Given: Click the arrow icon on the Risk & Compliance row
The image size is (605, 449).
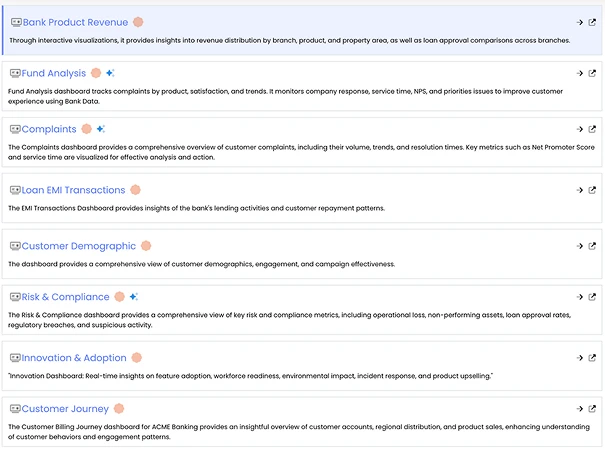Looking at the screenshot, I should (579, 297).
